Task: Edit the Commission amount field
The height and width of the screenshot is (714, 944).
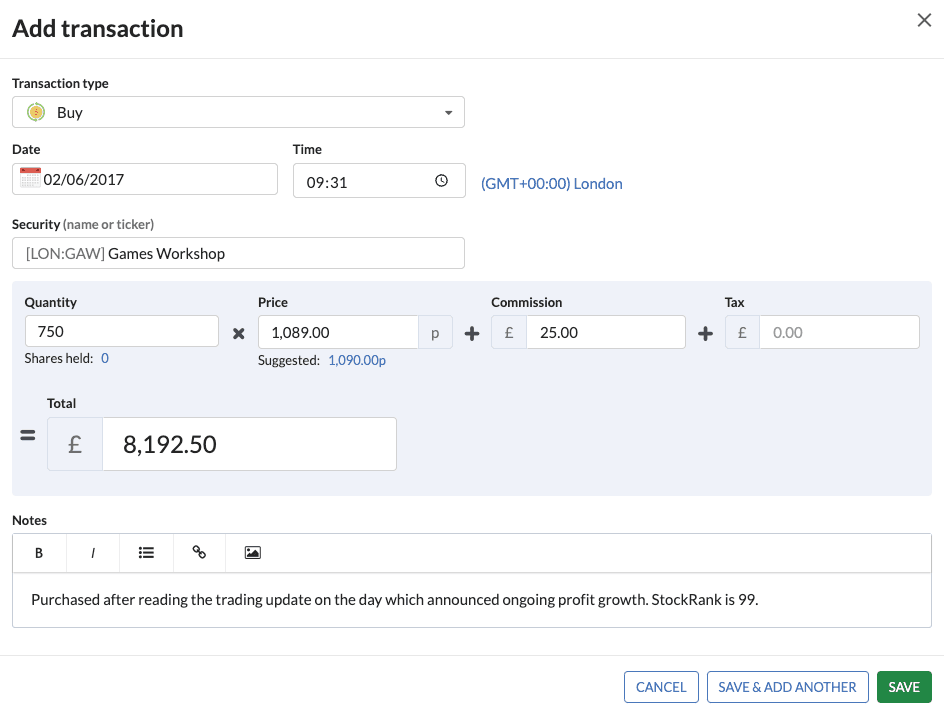Action: pyautogui.click(x=604, y=332)
